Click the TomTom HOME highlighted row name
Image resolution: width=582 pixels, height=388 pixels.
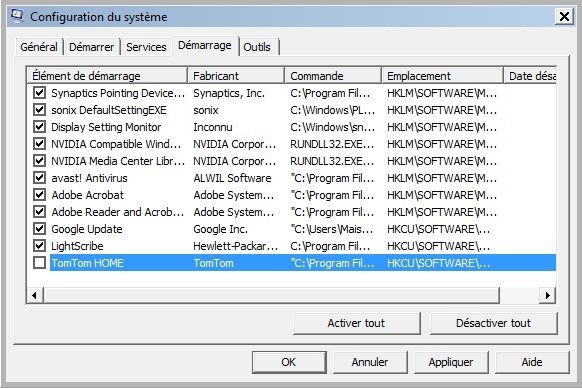click(x=88, y=263)
